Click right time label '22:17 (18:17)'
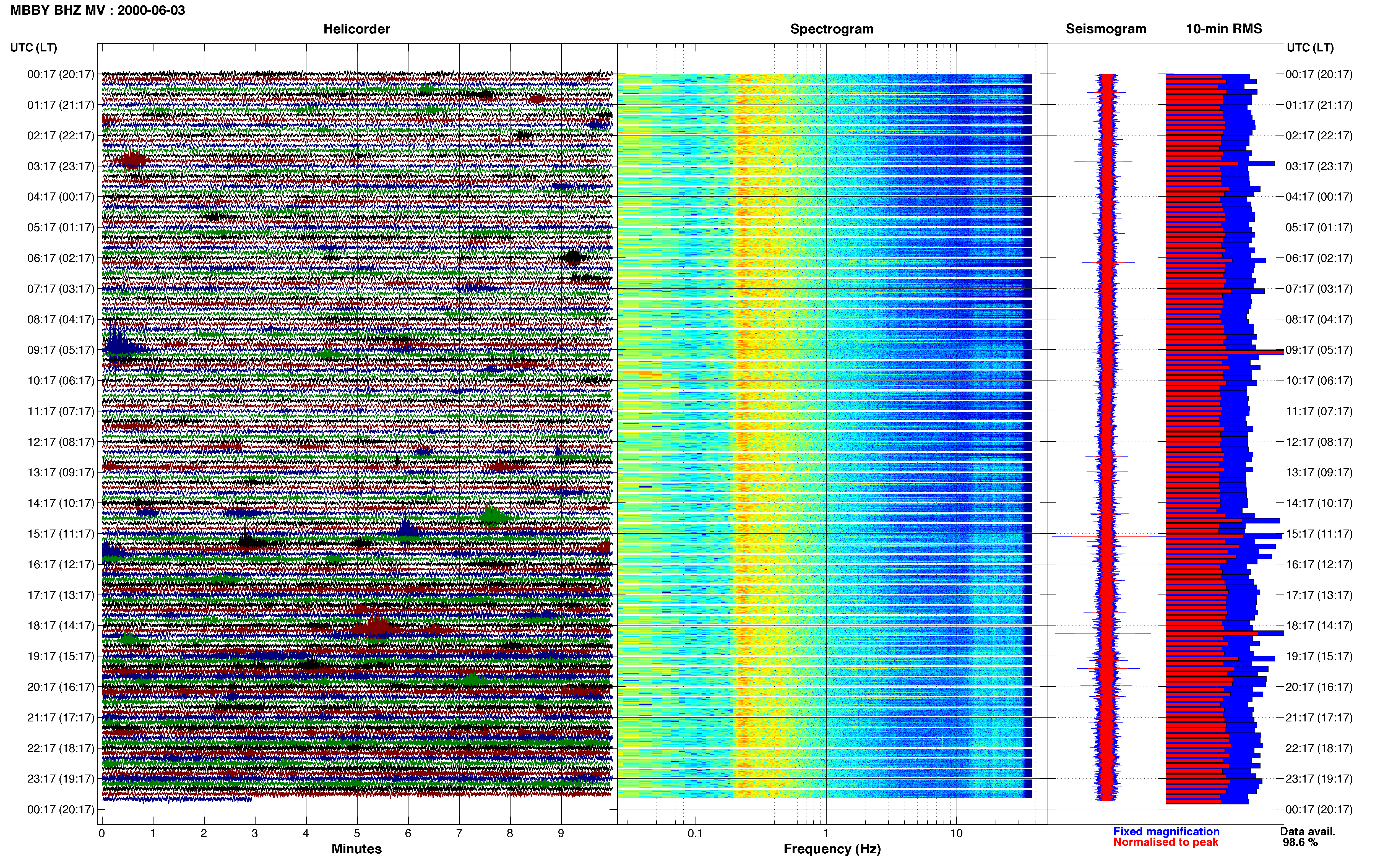 [1319, 748]
